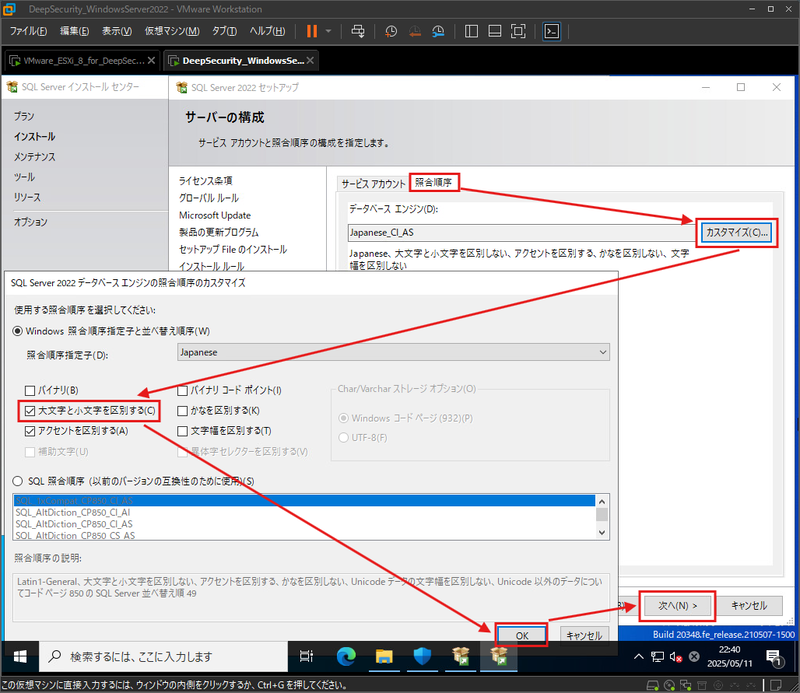Show hidden system tray icons chevron

coord(639,657)
